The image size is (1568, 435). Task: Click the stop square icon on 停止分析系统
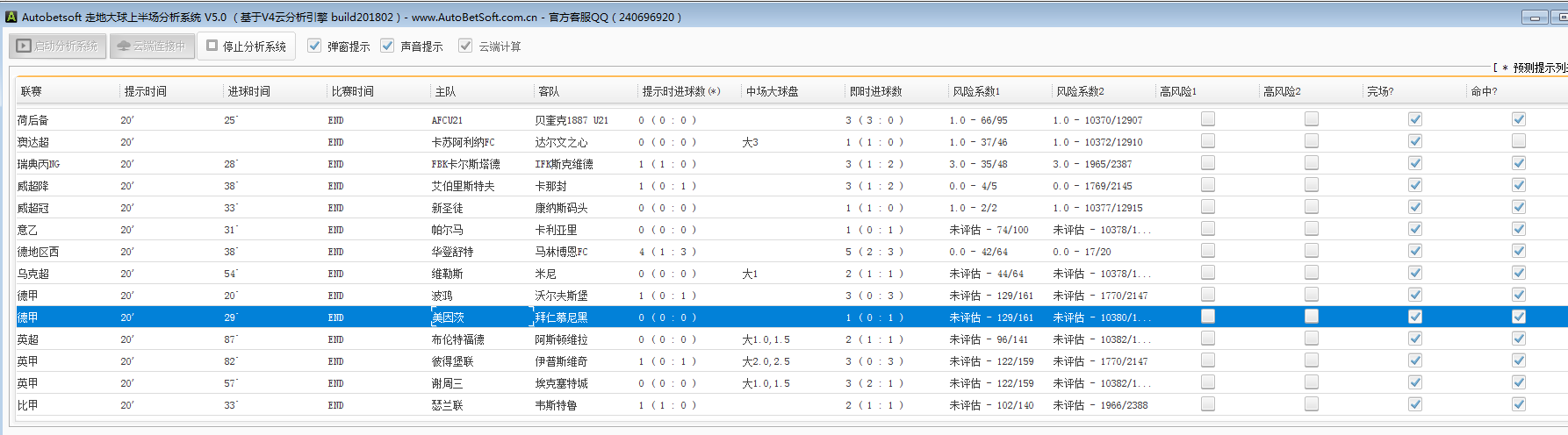pyautogui.click(x=212, y=46)
